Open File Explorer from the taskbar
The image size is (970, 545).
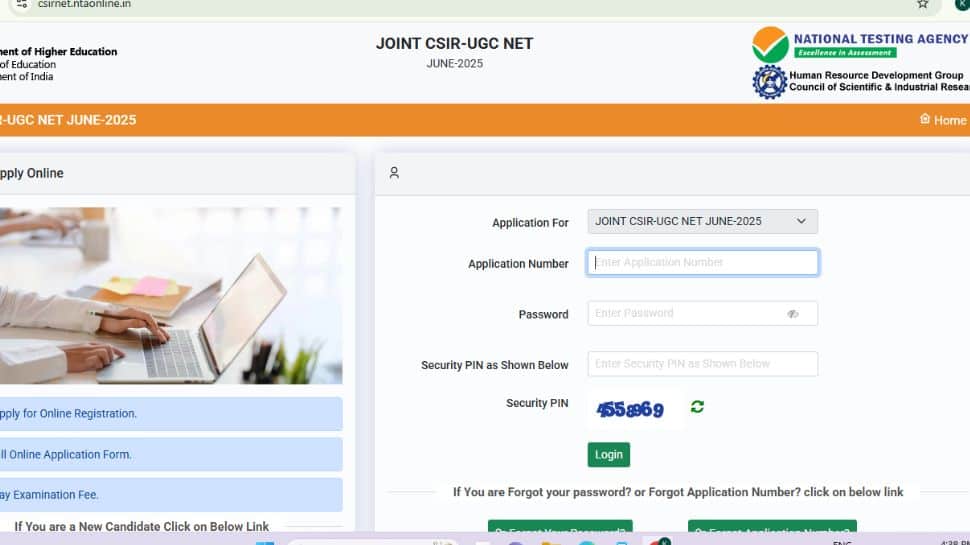point(551,543)
